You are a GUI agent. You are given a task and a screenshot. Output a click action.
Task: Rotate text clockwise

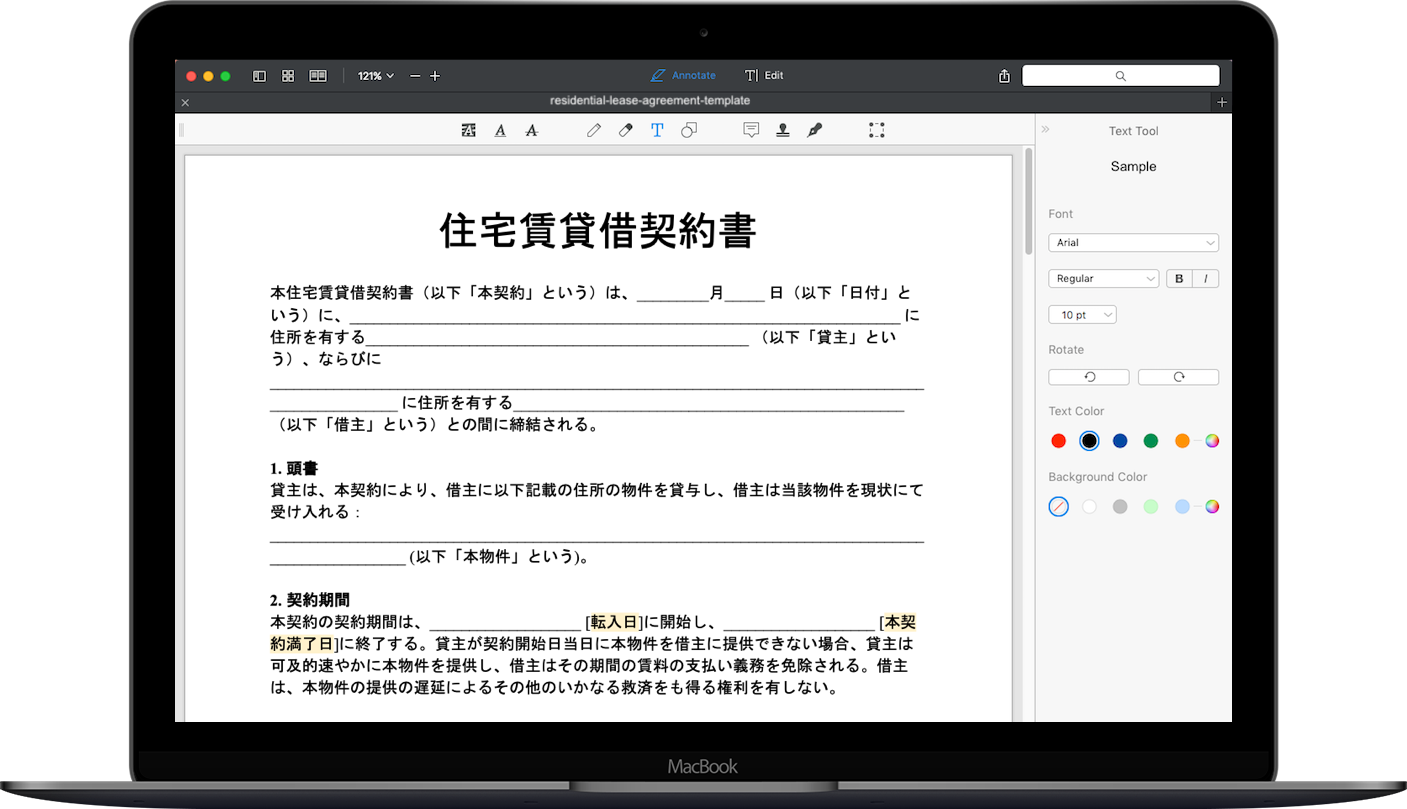tap(1178, 377)
